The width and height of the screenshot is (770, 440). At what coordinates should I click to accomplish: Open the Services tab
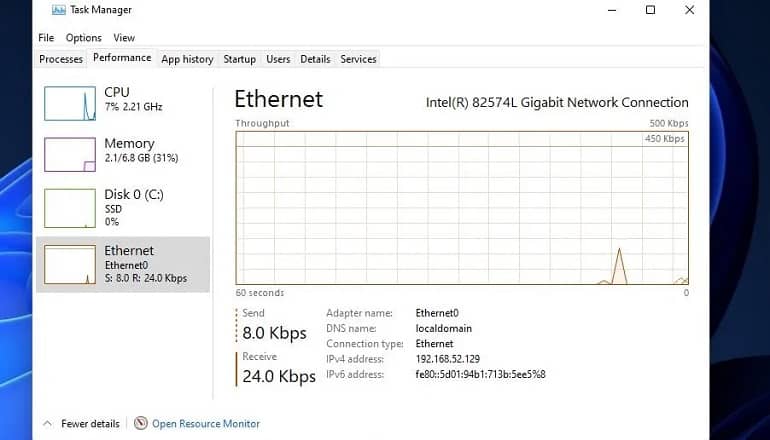pyautogui.click(x=358, y=59)
